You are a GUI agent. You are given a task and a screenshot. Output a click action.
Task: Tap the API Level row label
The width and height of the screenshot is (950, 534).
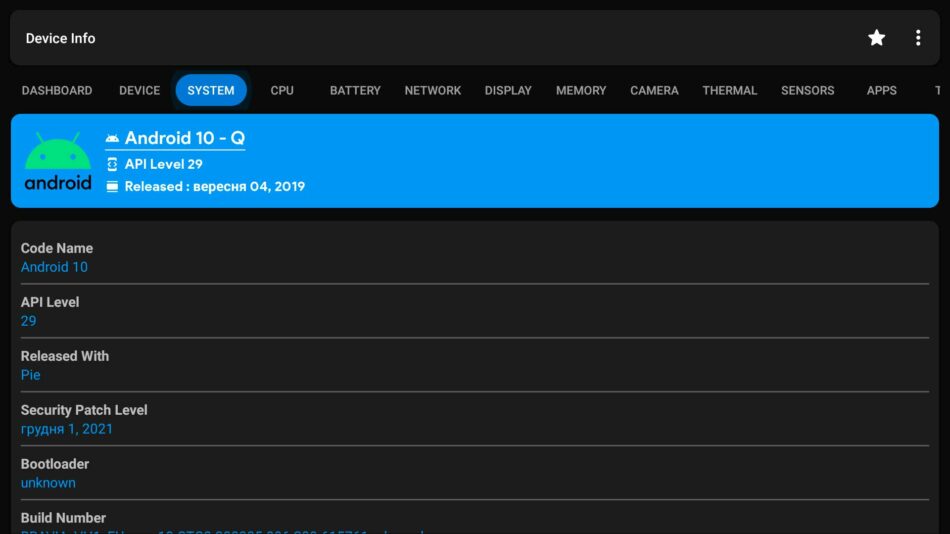click(x=50, y=302)
